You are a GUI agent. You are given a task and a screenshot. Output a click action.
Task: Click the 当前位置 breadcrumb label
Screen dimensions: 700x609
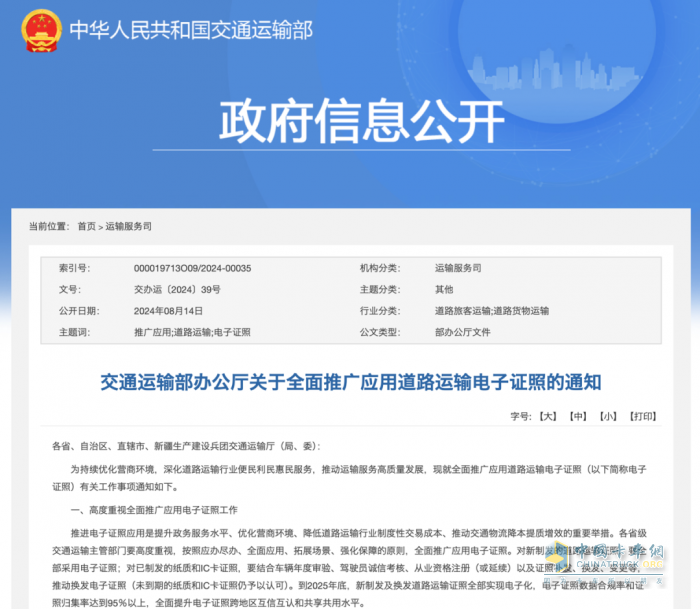coord(49,226)
